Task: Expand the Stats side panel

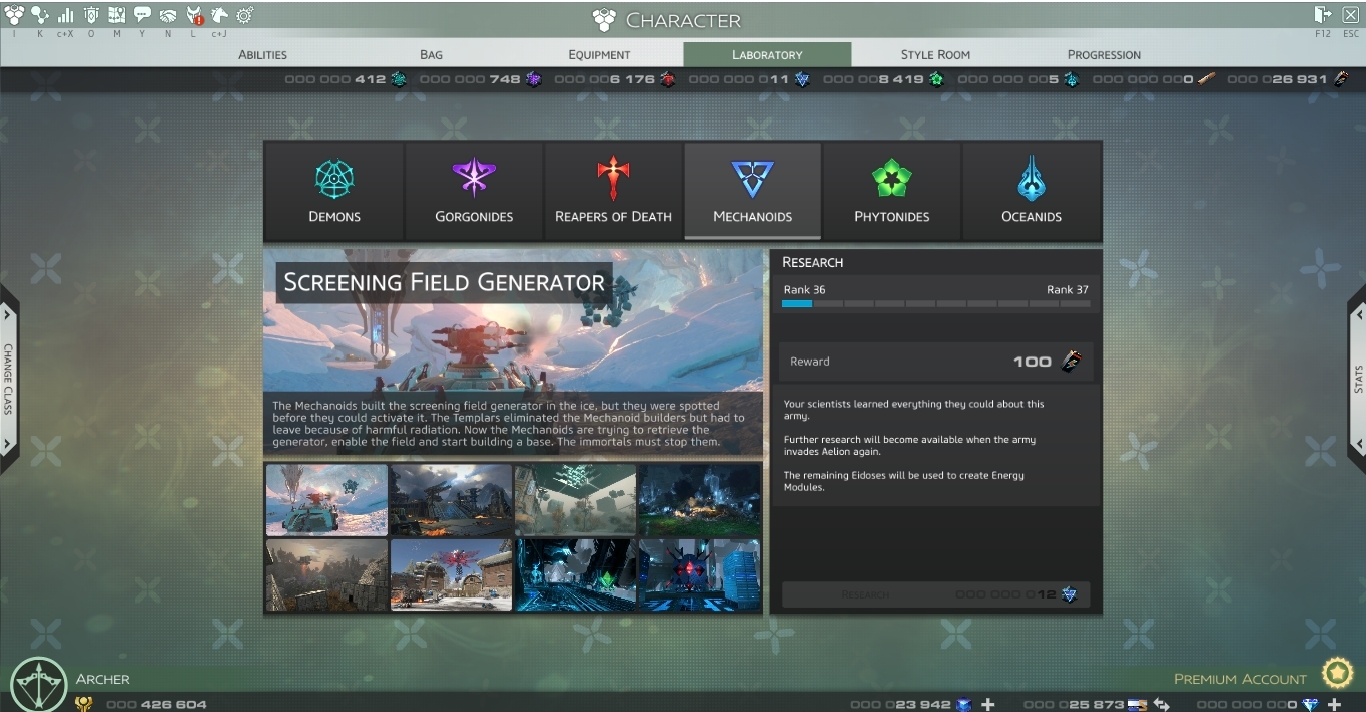Action: pos(1357,379)
